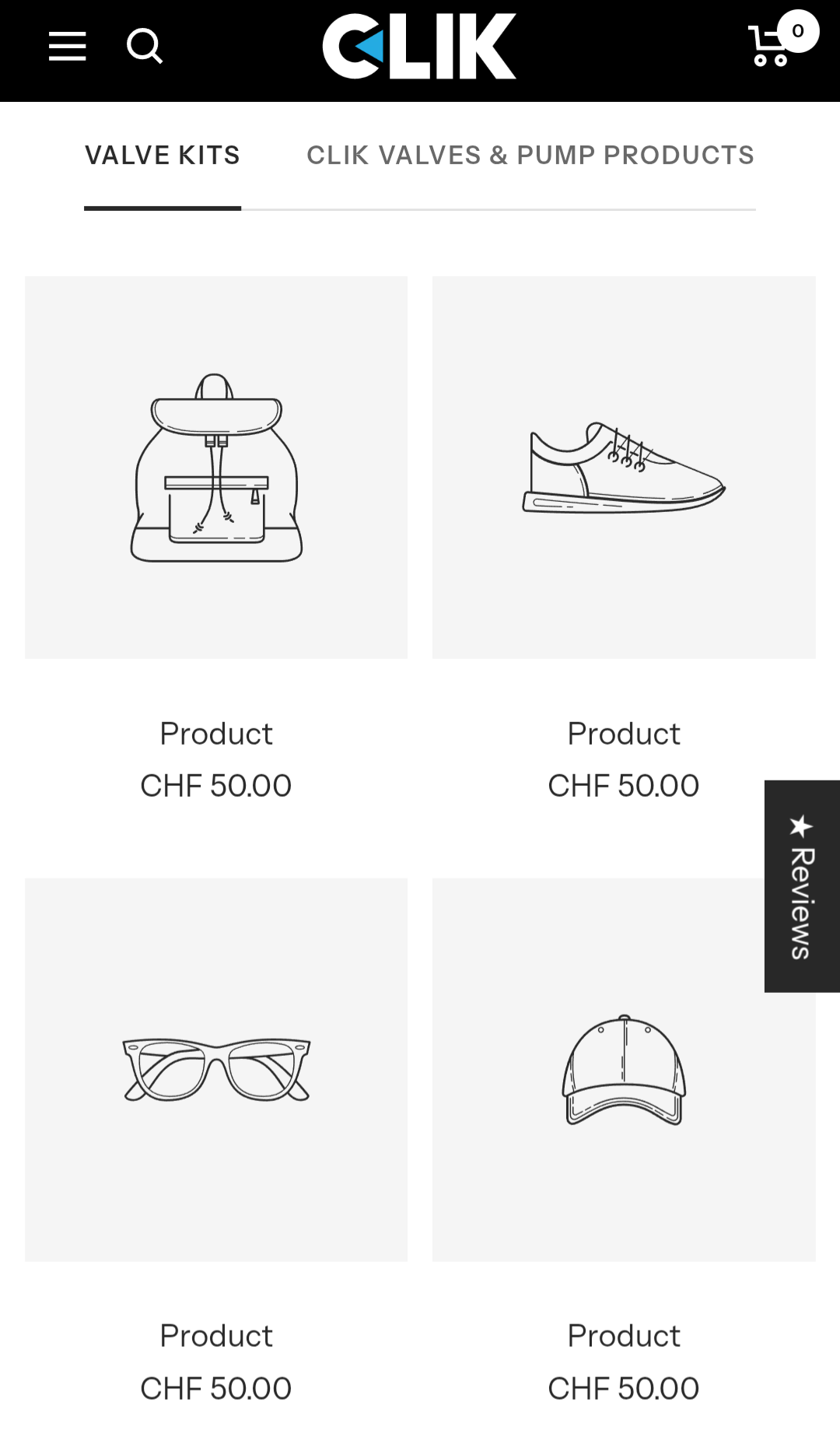Click the Product title below the sneaker
Screen dimensions: 840x1441
click(x=624, y=734)
